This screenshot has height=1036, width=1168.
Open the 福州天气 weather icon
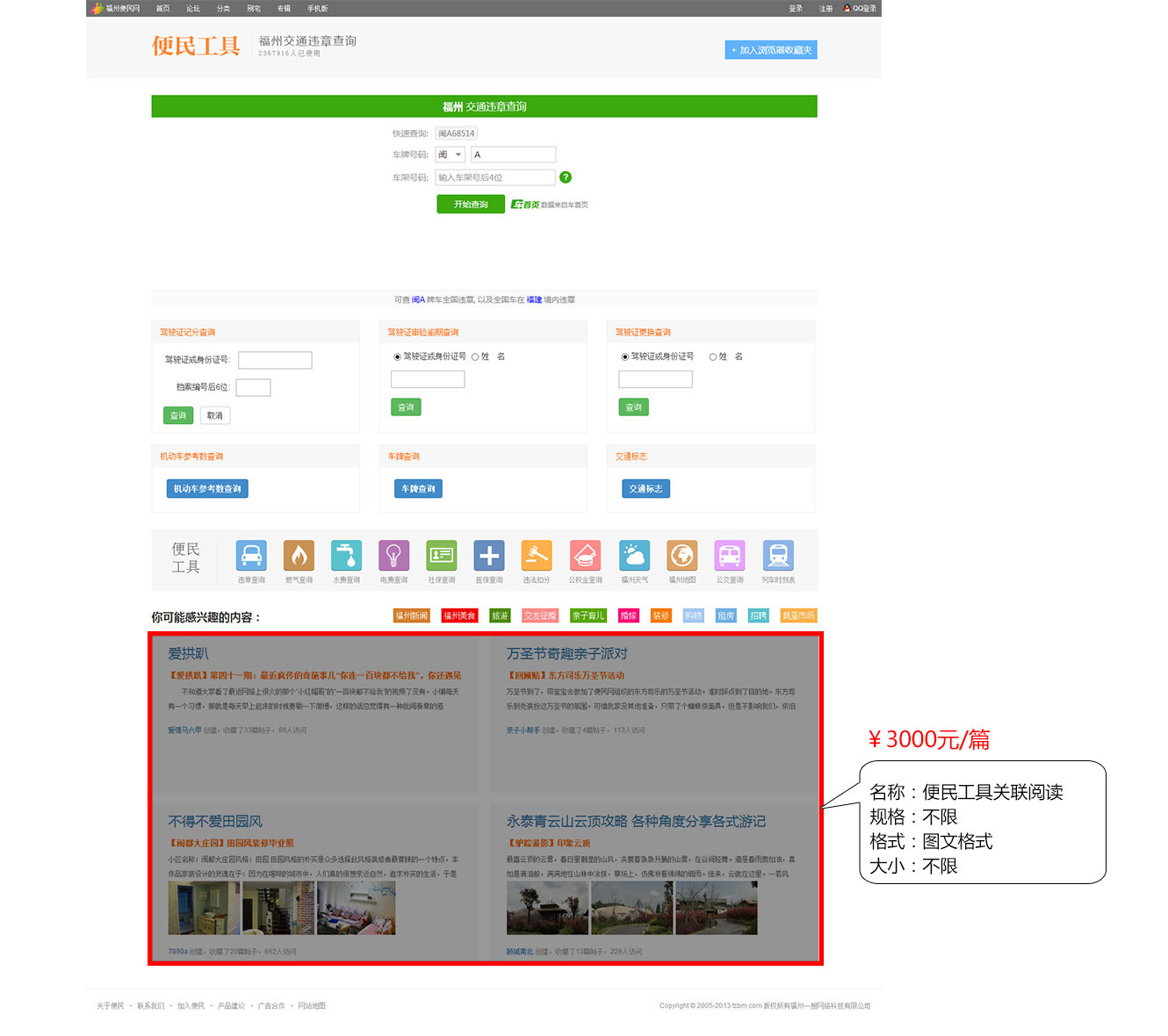[x=634, y=556]
